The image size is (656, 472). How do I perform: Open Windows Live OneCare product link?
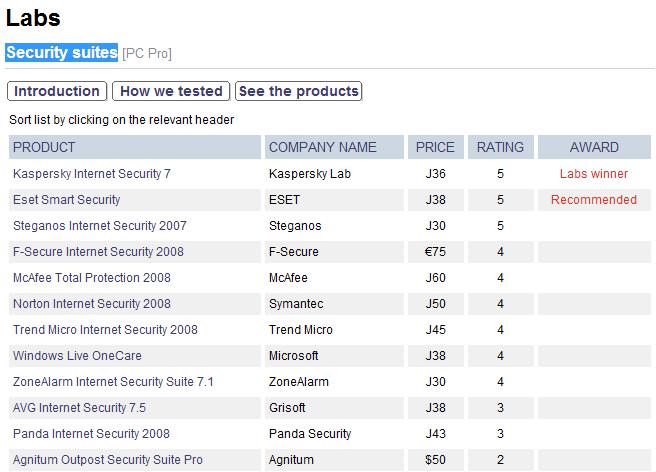tap(77, 356)
